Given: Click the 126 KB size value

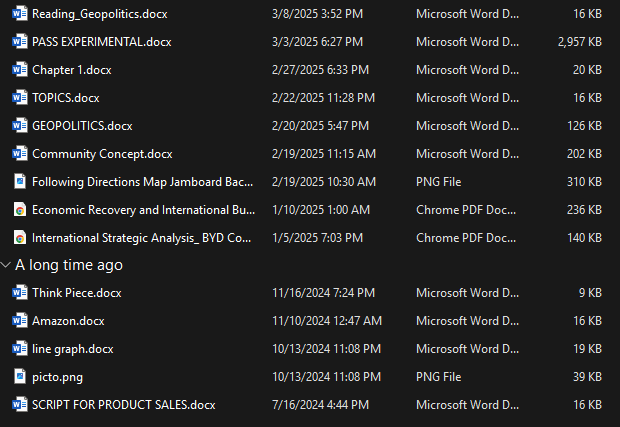Looking at the screenshot, I should click(584, 126).
